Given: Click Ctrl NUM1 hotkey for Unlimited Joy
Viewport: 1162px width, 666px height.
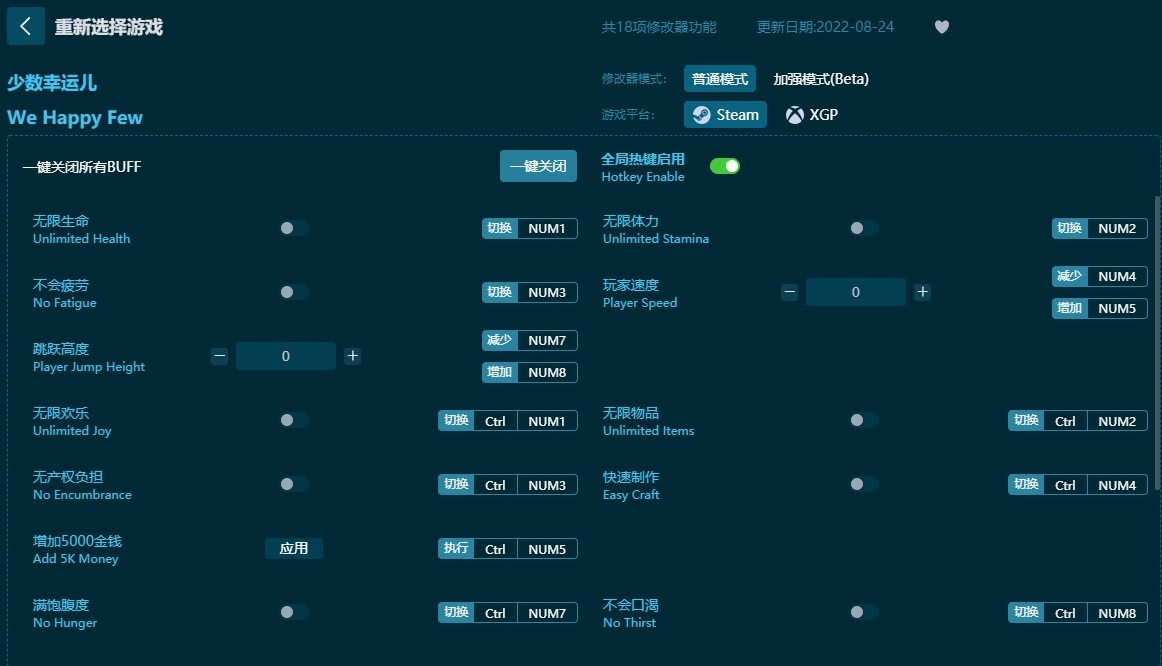Looking at the screenshot, I should coord(508,421).
